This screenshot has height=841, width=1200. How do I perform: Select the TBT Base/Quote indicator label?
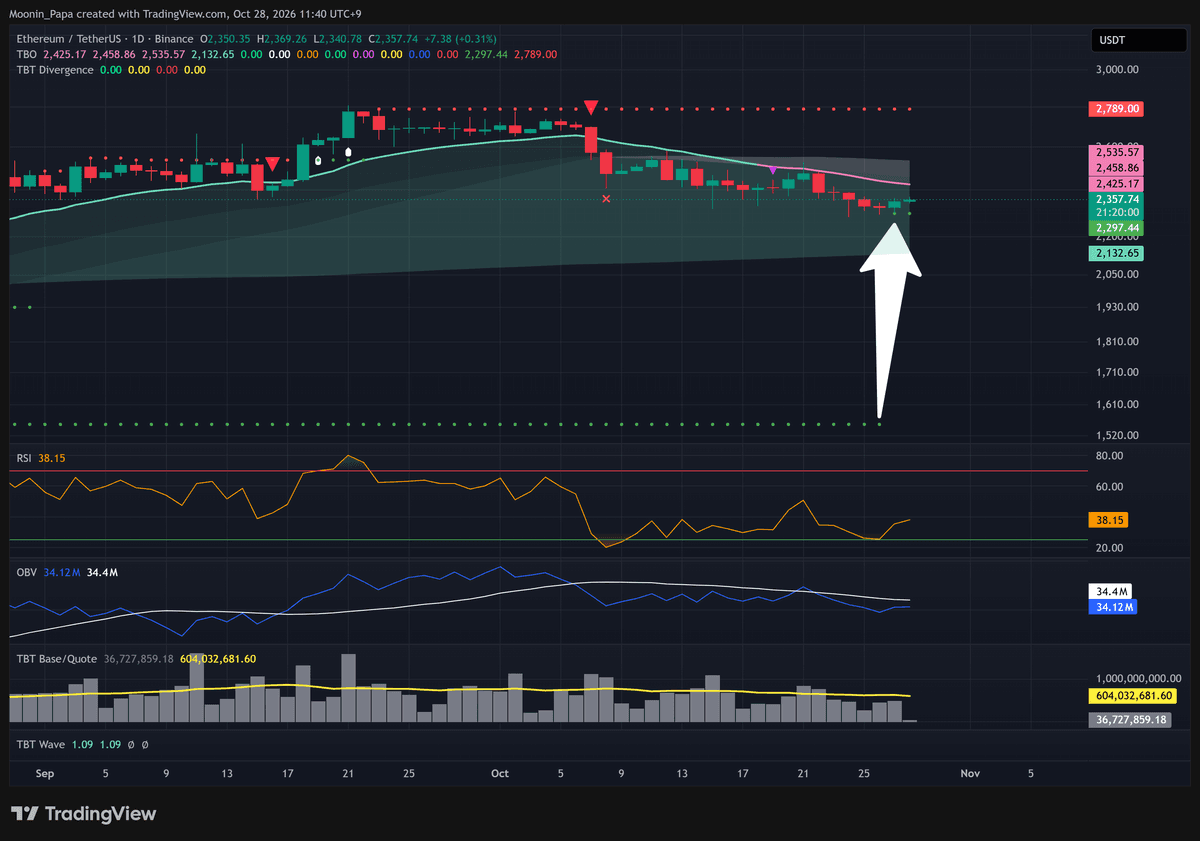[x=56, y=659]
